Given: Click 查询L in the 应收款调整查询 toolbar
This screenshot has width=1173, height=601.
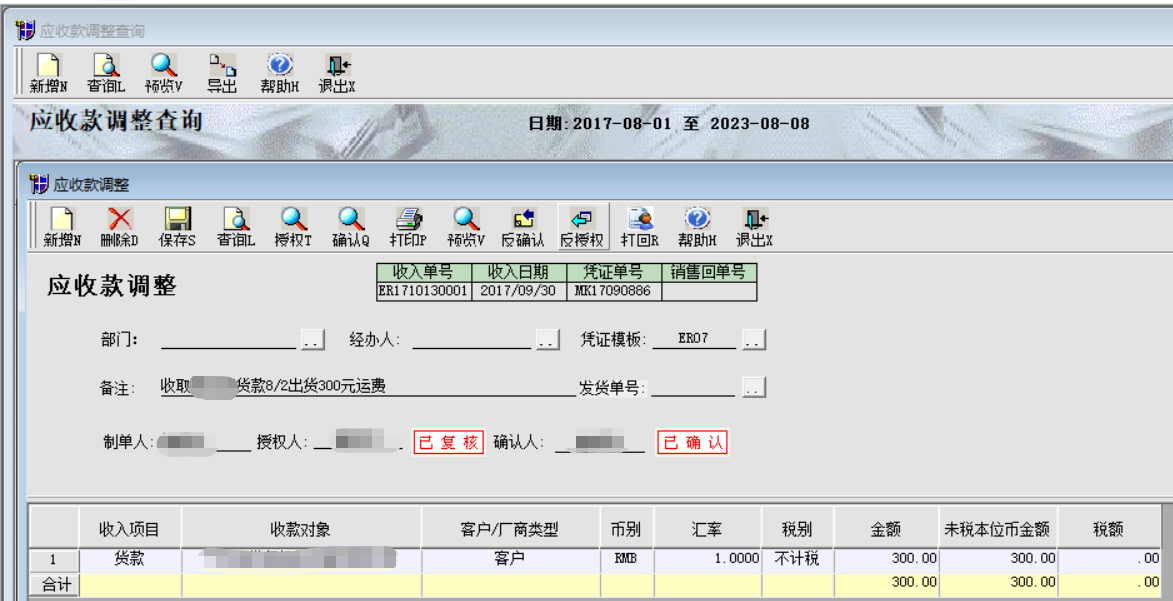Looking at the screenshot, I should (x=106, y=73).
